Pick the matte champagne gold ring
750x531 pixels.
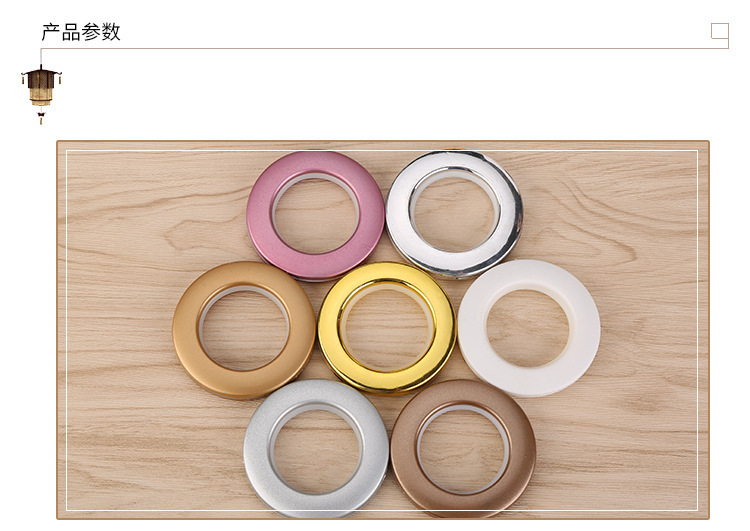[x=244, y=330]
